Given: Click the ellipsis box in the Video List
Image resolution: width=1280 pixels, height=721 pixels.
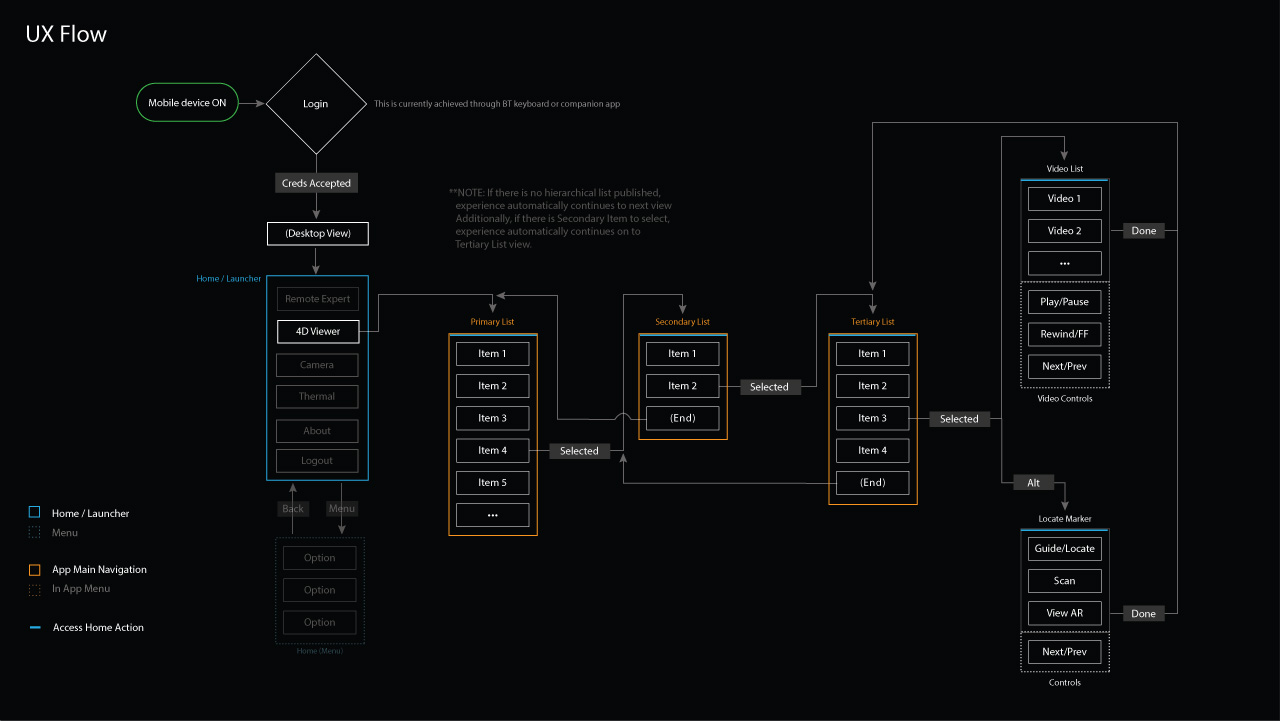Looking at the screenshot, I should tap(1065, 263).
